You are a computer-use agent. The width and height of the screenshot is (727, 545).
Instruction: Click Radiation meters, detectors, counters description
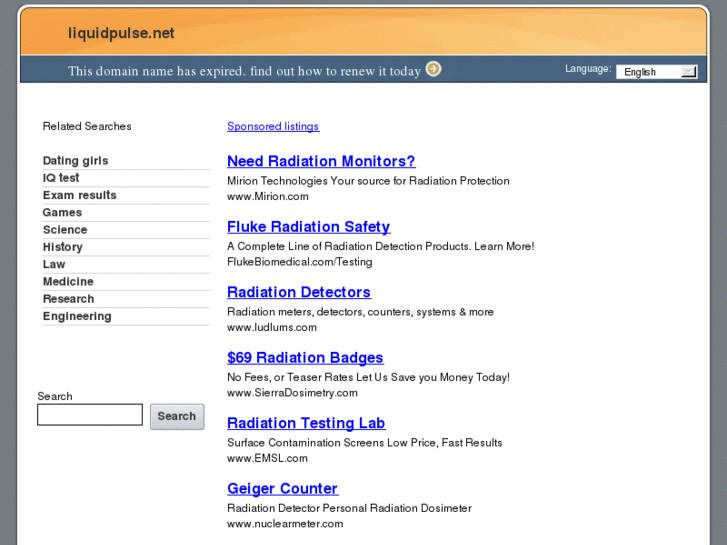(x=360, y=312)
